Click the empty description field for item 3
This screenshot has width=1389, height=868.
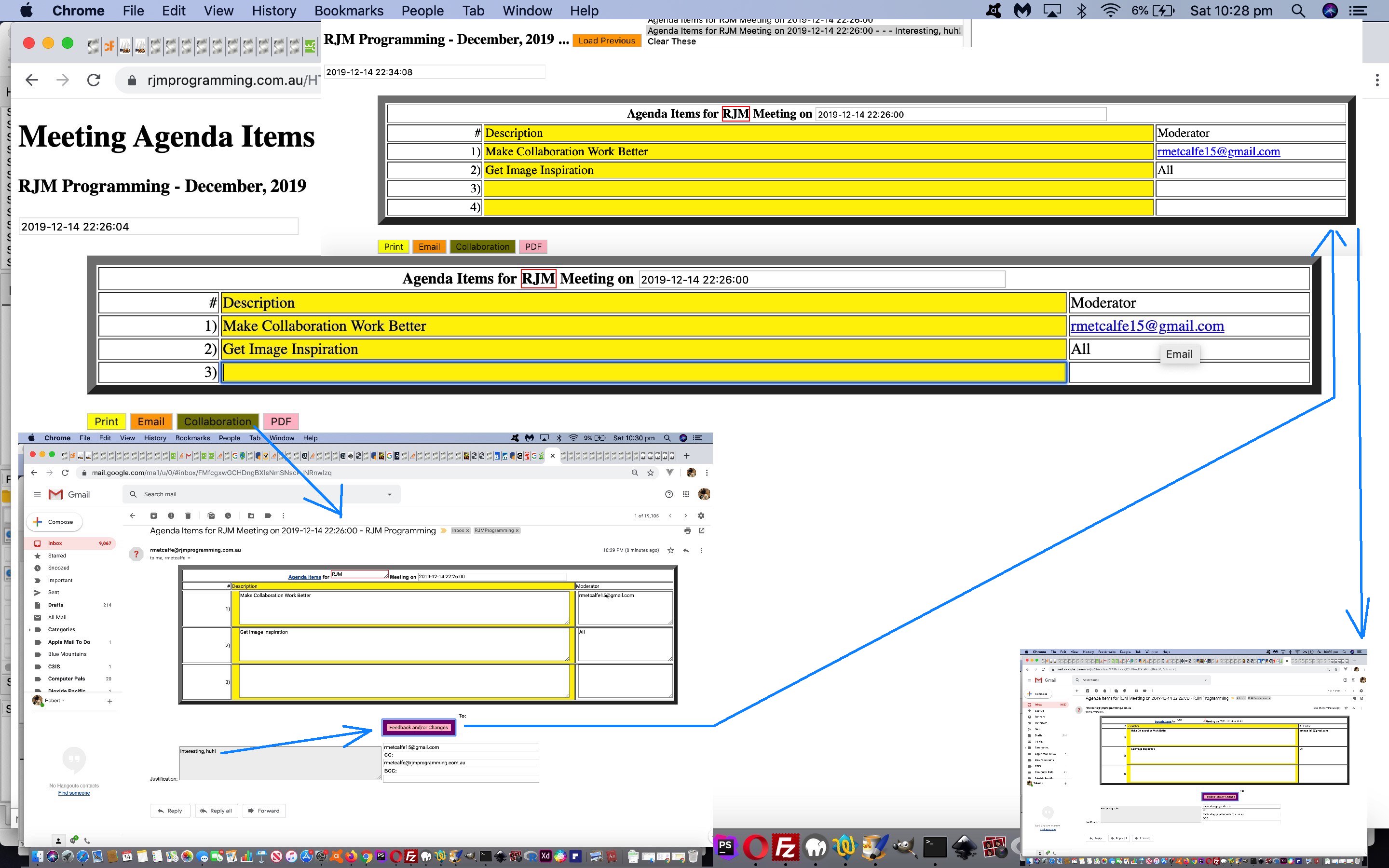pyautogui.click(x=643, y=373)
